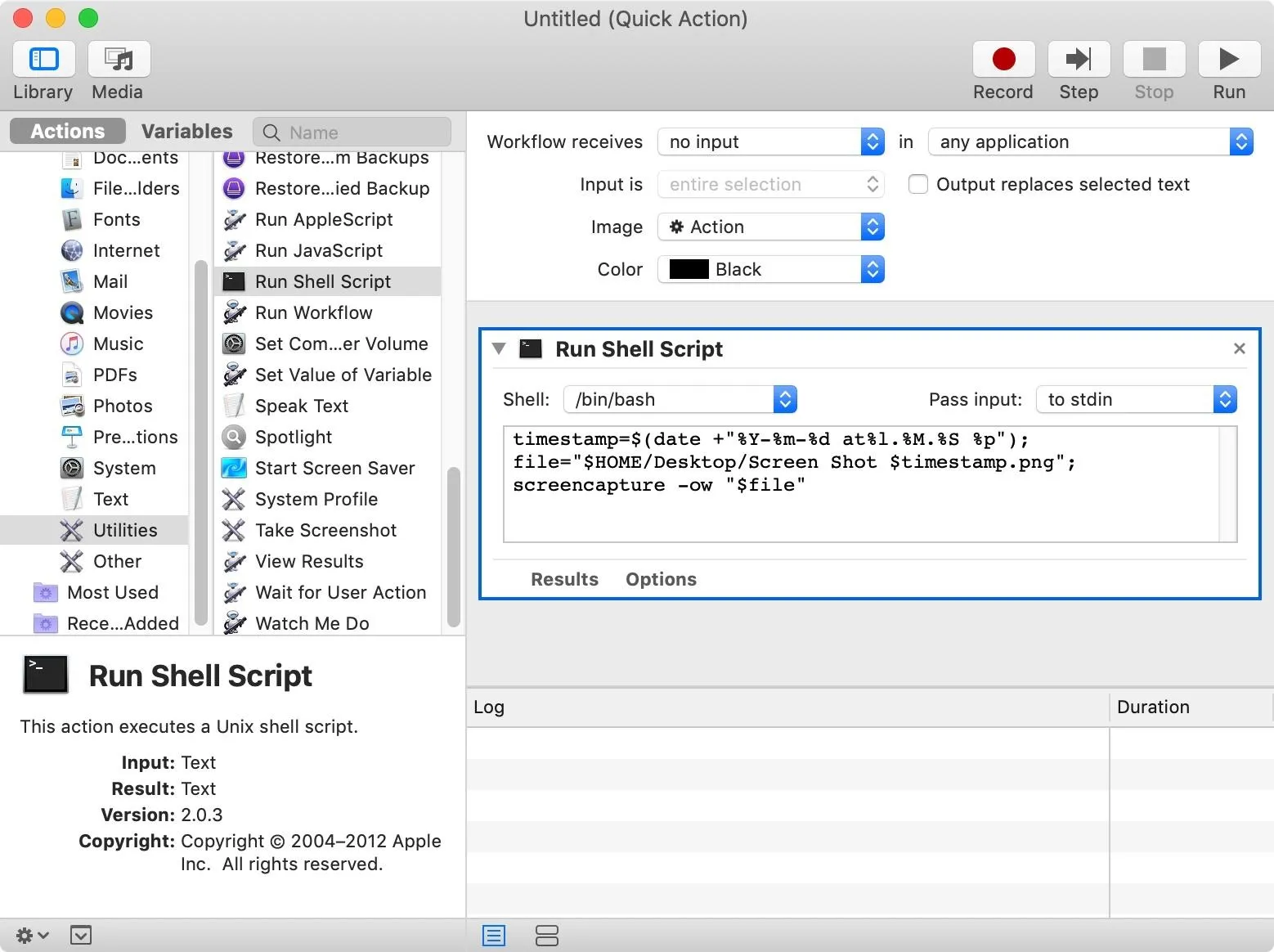1274x952 pixels.
Task: Switch to the Variables tab
Action: [x=187, y=131]
